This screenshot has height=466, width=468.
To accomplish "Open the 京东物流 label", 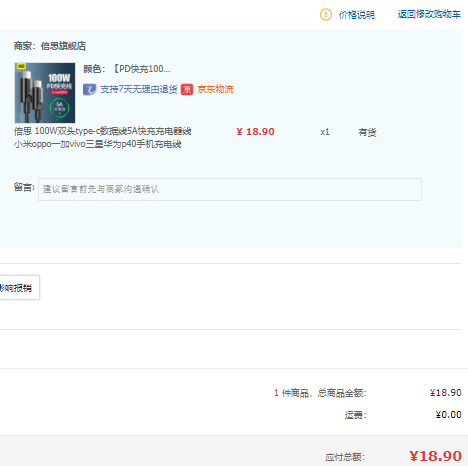I will tap(215, 89).
